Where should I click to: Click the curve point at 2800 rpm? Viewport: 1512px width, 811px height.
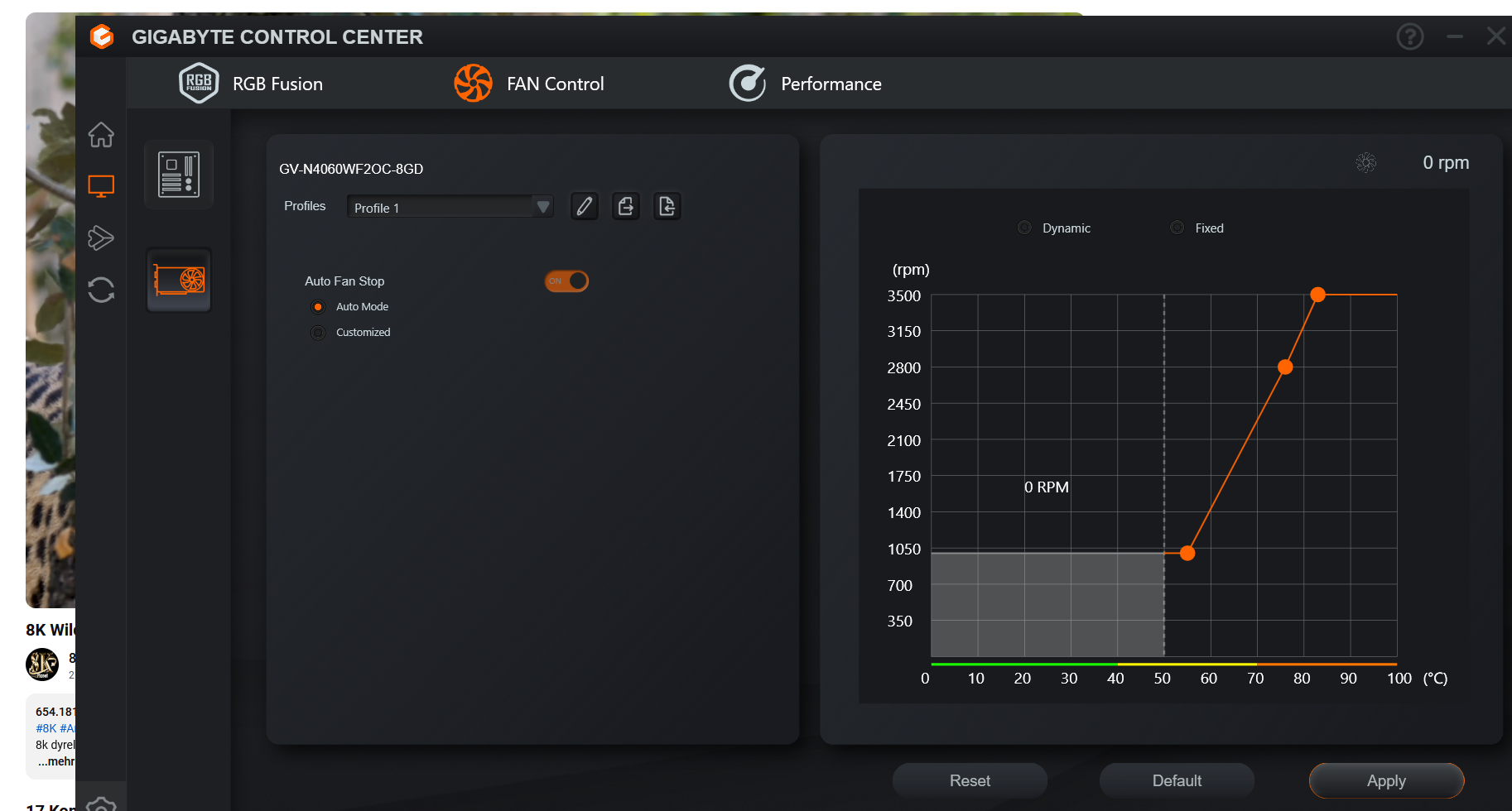(1285, 367)
